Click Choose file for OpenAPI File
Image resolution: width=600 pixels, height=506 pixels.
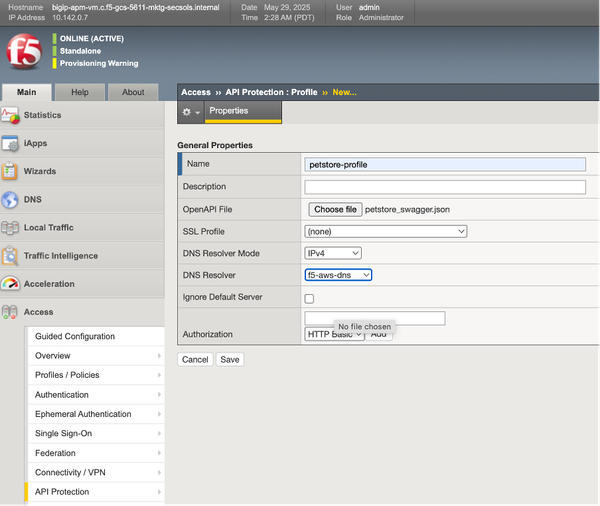tap(334, 210)
